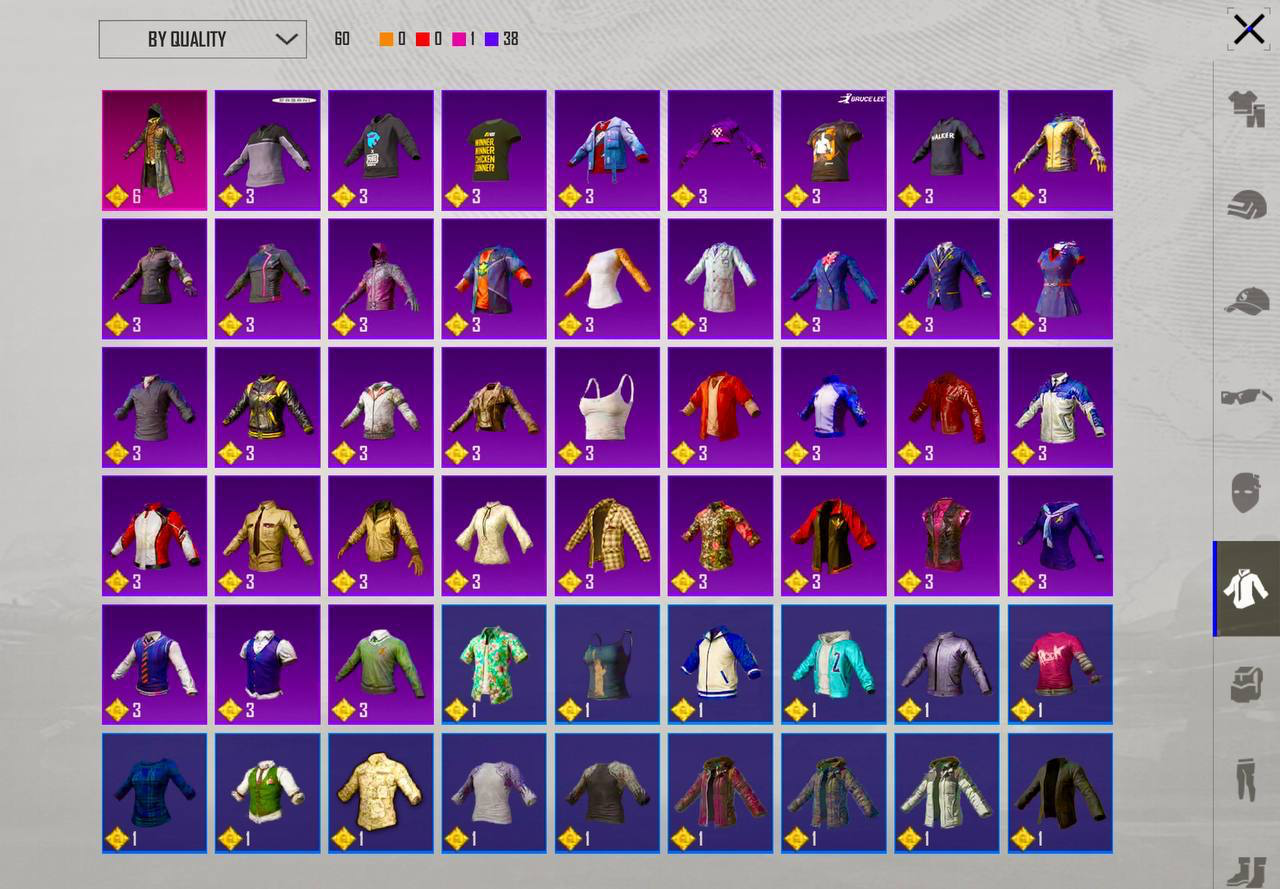Viewport: 1280px width, 889px height.
Task: Select the blue jacket over orange shirt
Action: (494, 279)
